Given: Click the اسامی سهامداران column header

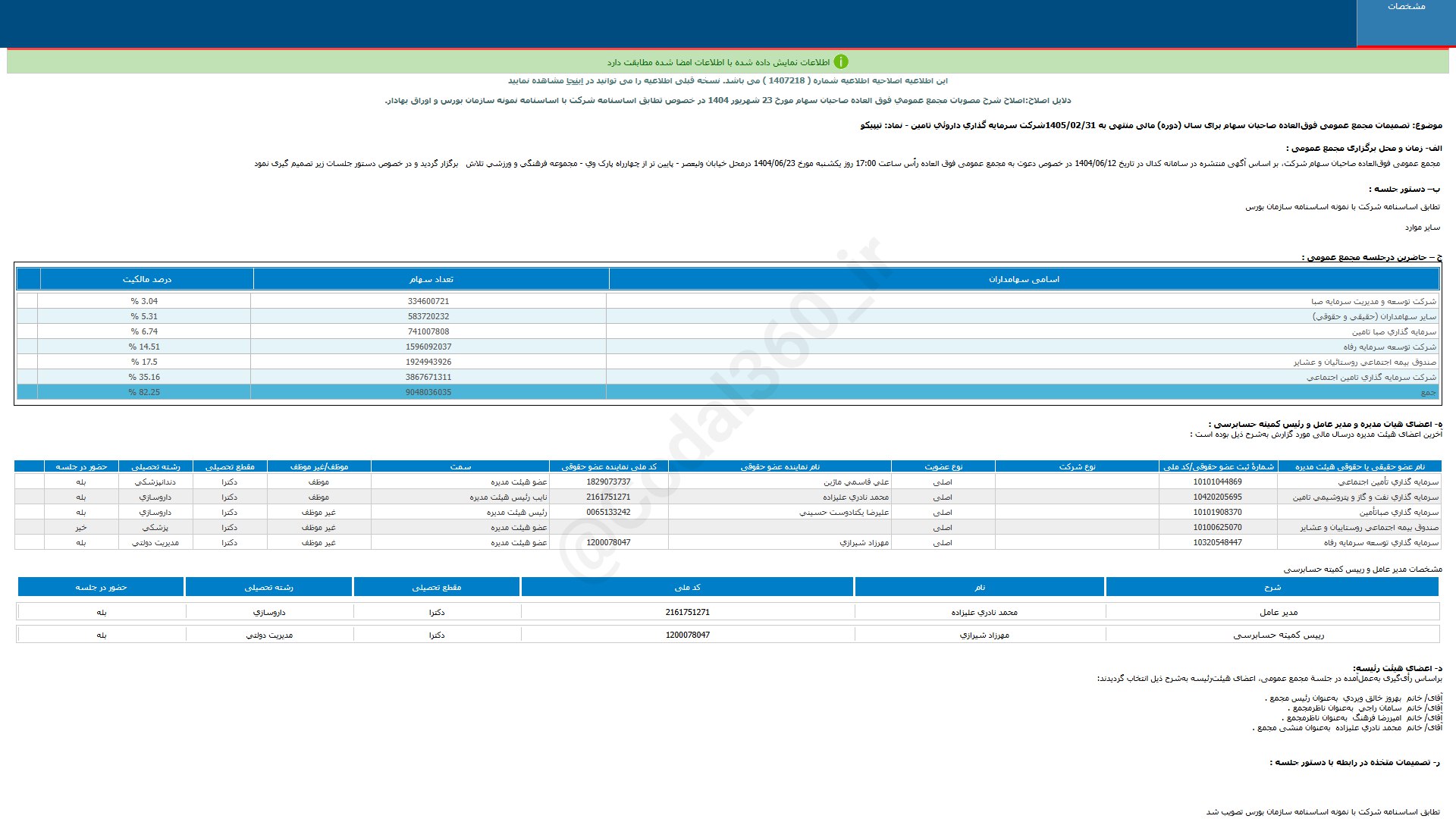Looking at the screenshot, I should click(x=1024, y=280).
